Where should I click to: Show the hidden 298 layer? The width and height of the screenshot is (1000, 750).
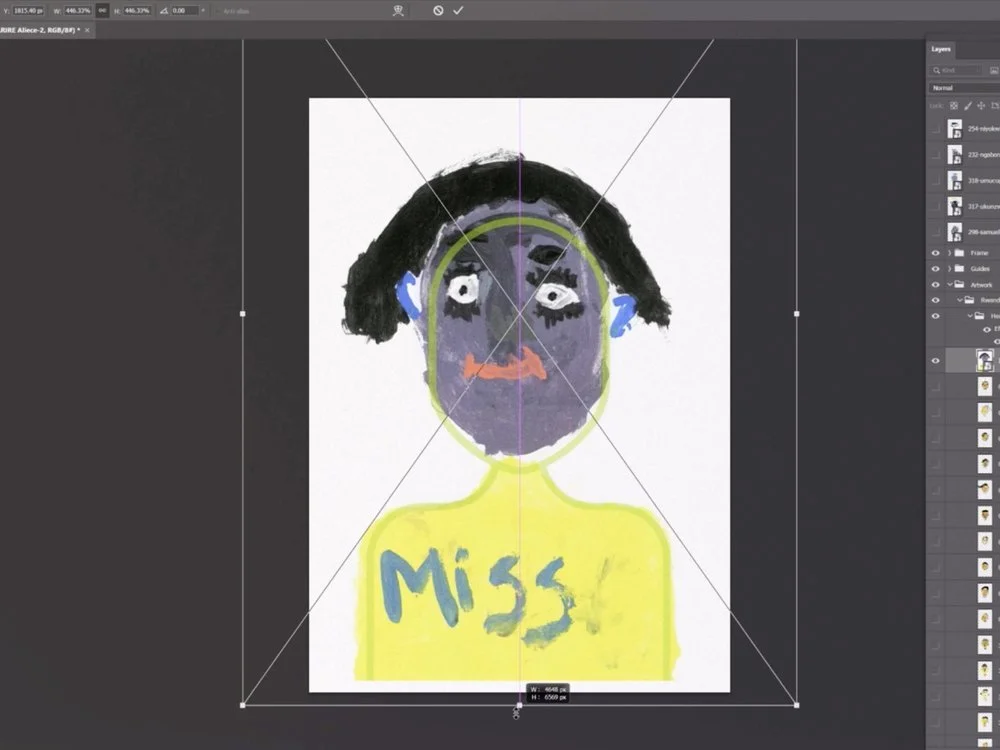tap(936, 232)
